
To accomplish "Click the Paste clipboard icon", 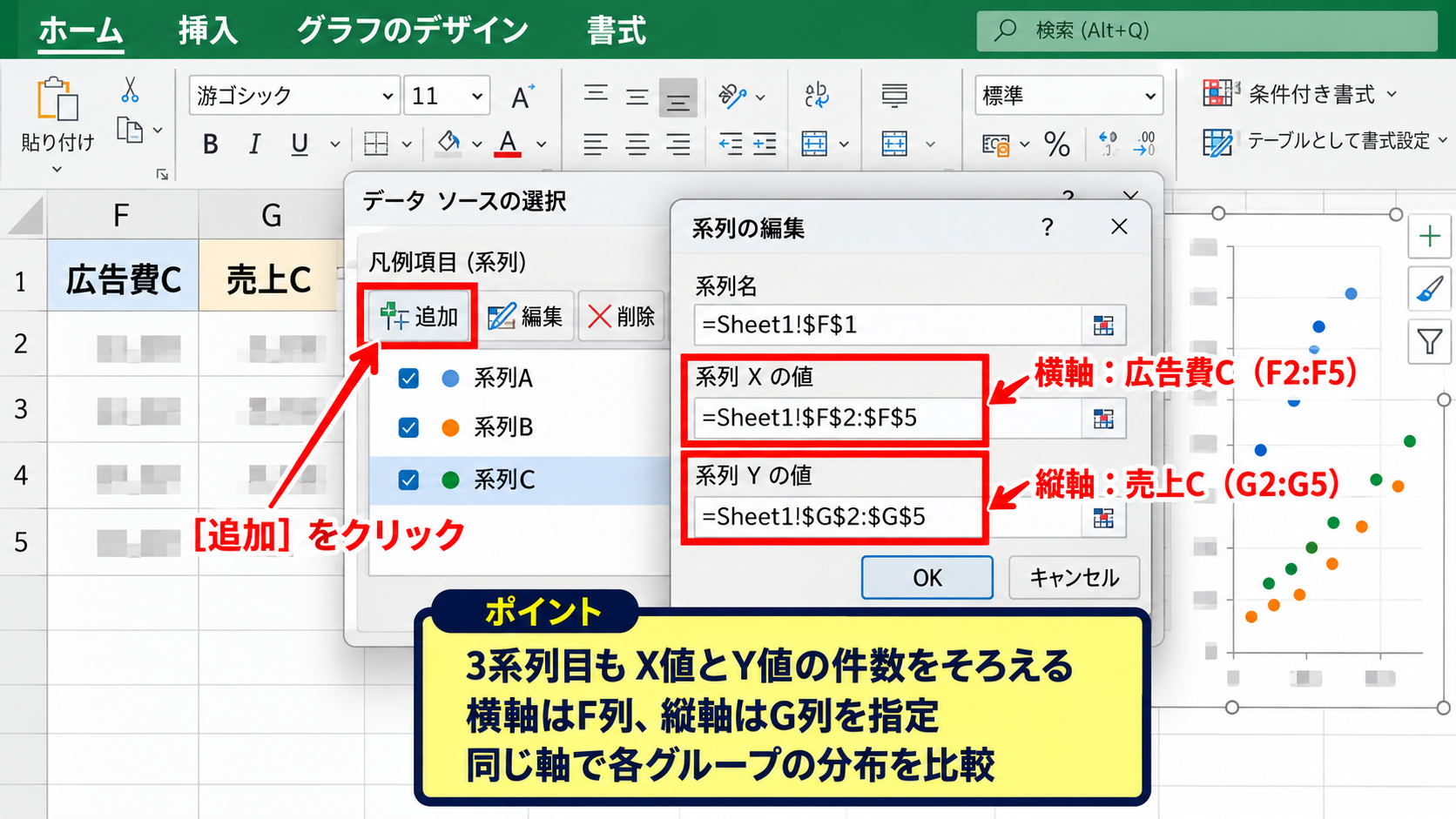I will tap(57, 98).
